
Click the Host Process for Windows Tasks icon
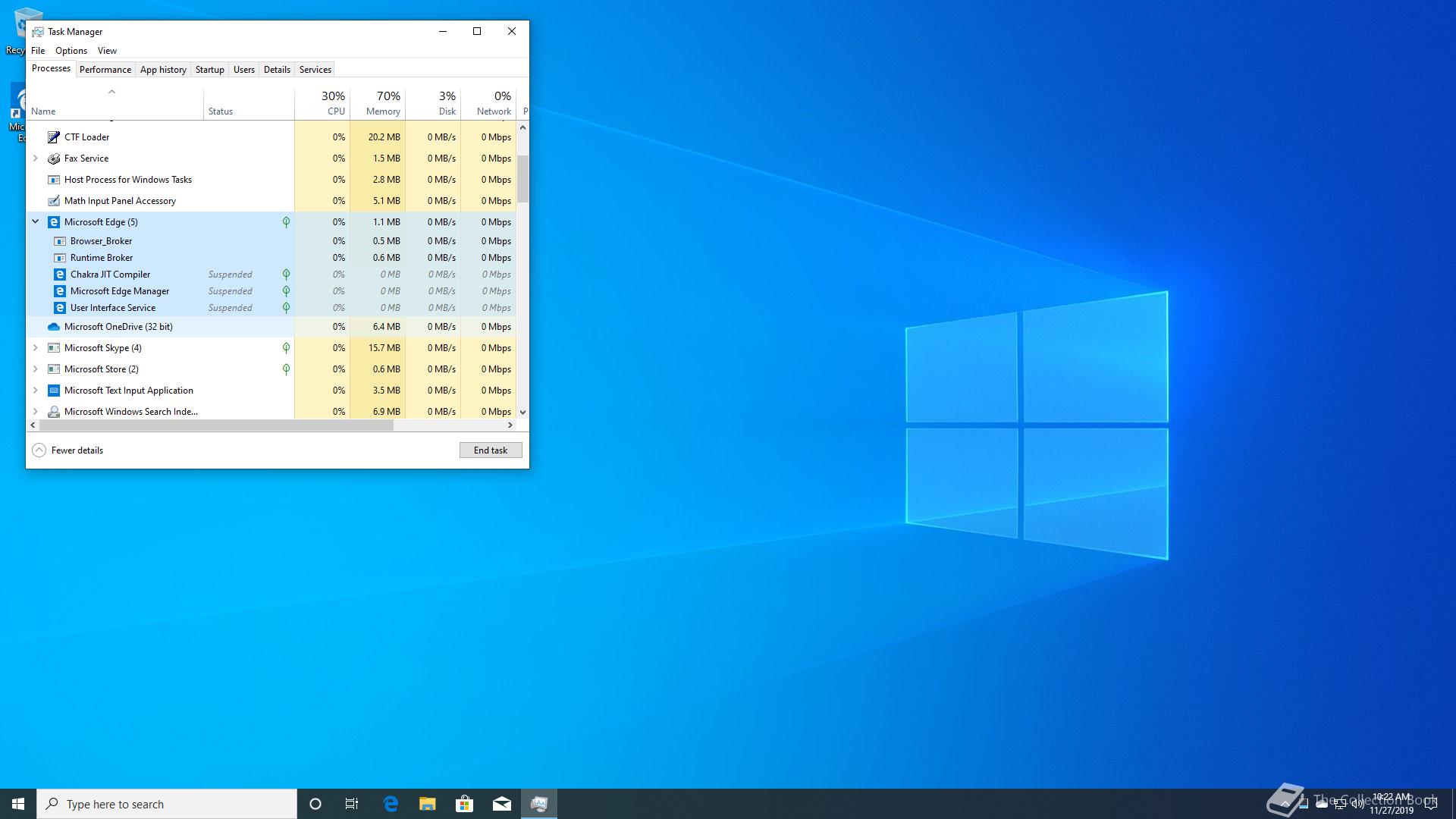coord(54,180)
